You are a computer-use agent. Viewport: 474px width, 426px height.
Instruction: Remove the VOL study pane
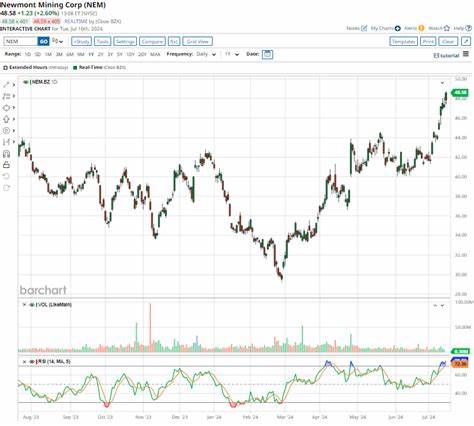coord(24,305)
